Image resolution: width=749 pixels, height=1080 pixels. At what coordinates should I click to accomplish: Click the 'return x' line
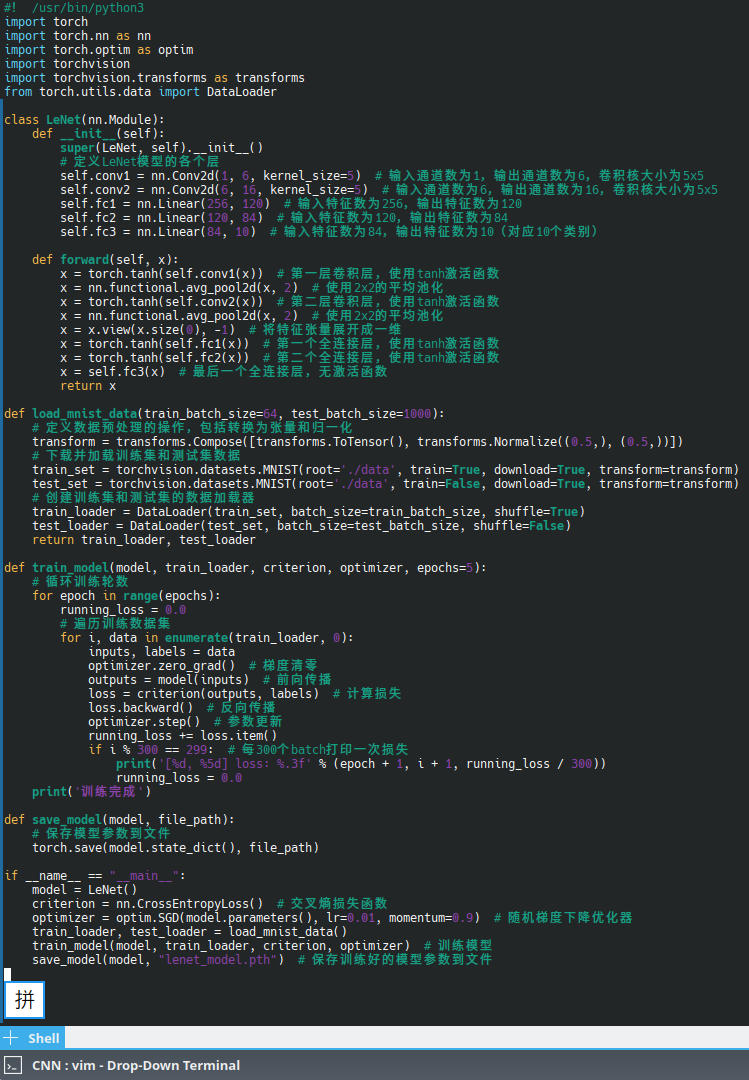pyautogui.click(x=88, y=386)
